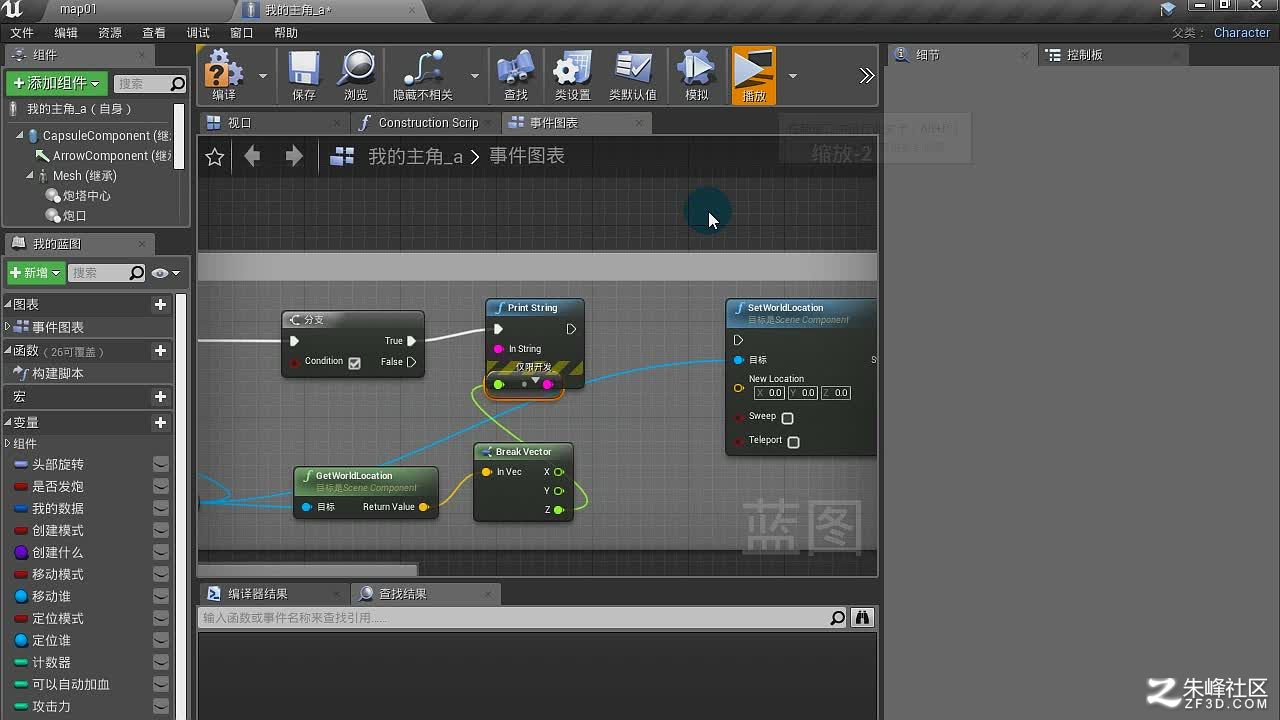Open the 调试 menu

pyautogui.click(x=198, y=33)
